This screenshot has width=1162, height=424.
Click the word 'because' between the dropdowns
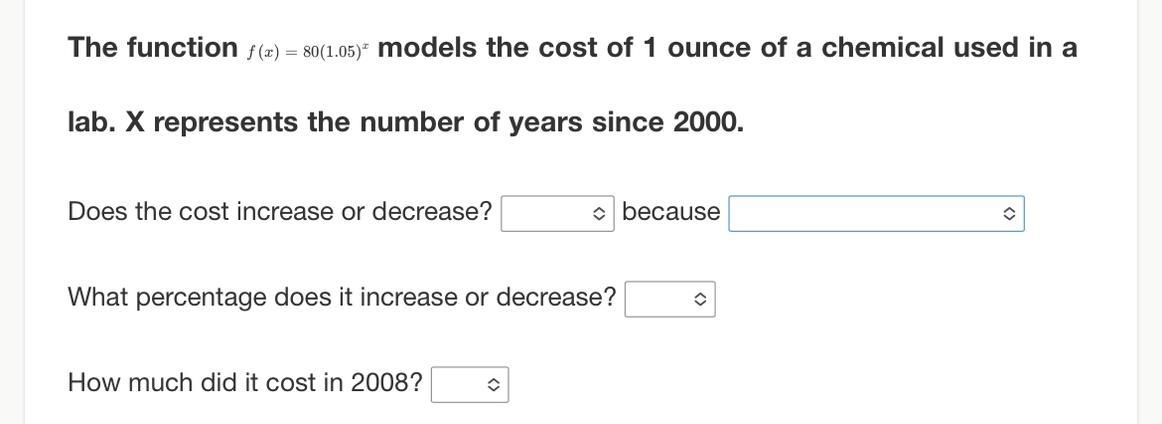pyautogui.click(x=670, y=212)
